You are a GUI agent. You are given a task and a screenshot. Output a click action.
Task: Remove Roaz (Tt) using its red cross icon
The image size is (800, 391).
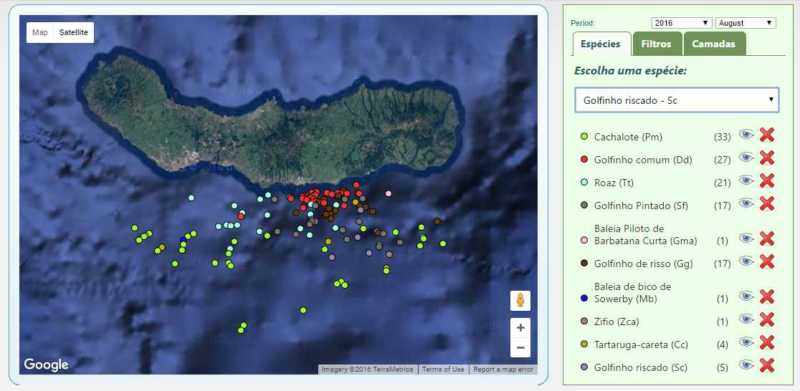(x=767, y=181)
